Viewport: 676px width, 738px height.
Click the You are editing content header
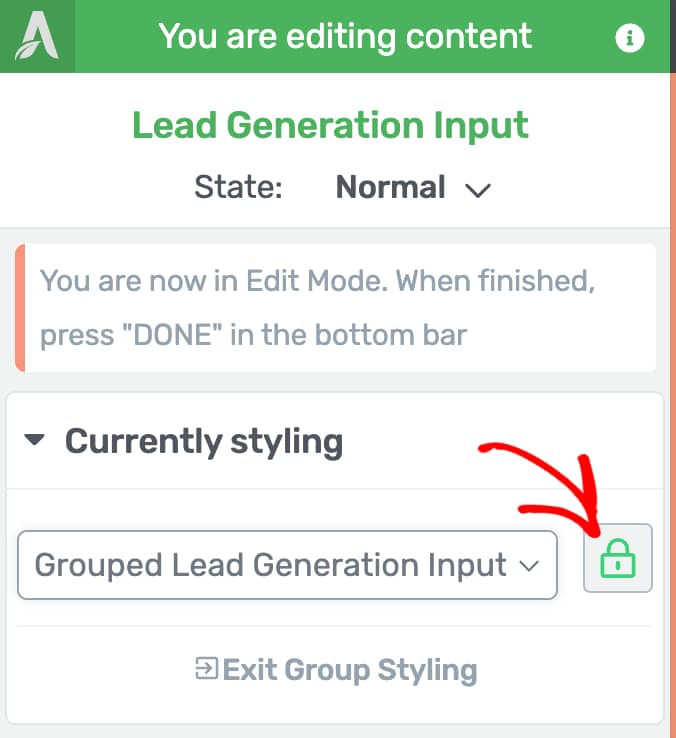345,36
